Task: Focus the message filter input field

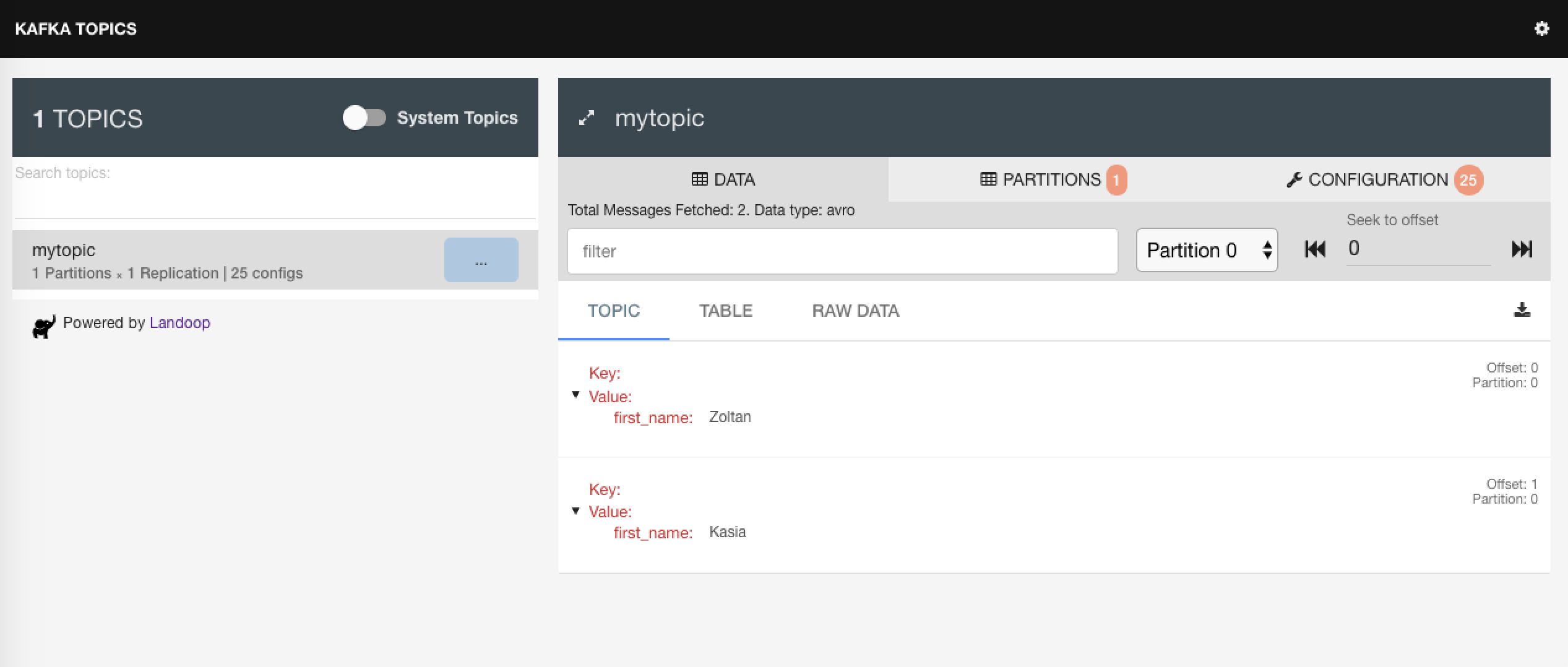Action: pyautogui.click(x=842, y=251)
